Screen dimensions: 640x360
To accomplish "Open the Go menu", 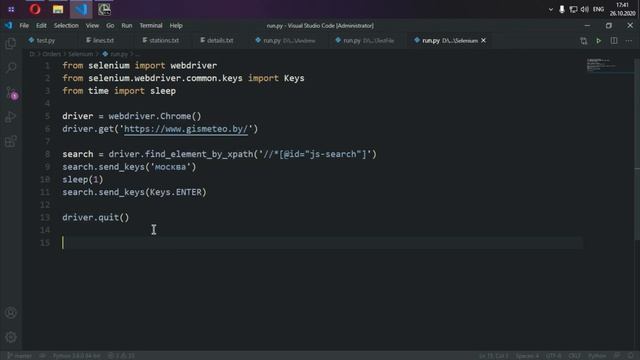I will click(110, 25).
